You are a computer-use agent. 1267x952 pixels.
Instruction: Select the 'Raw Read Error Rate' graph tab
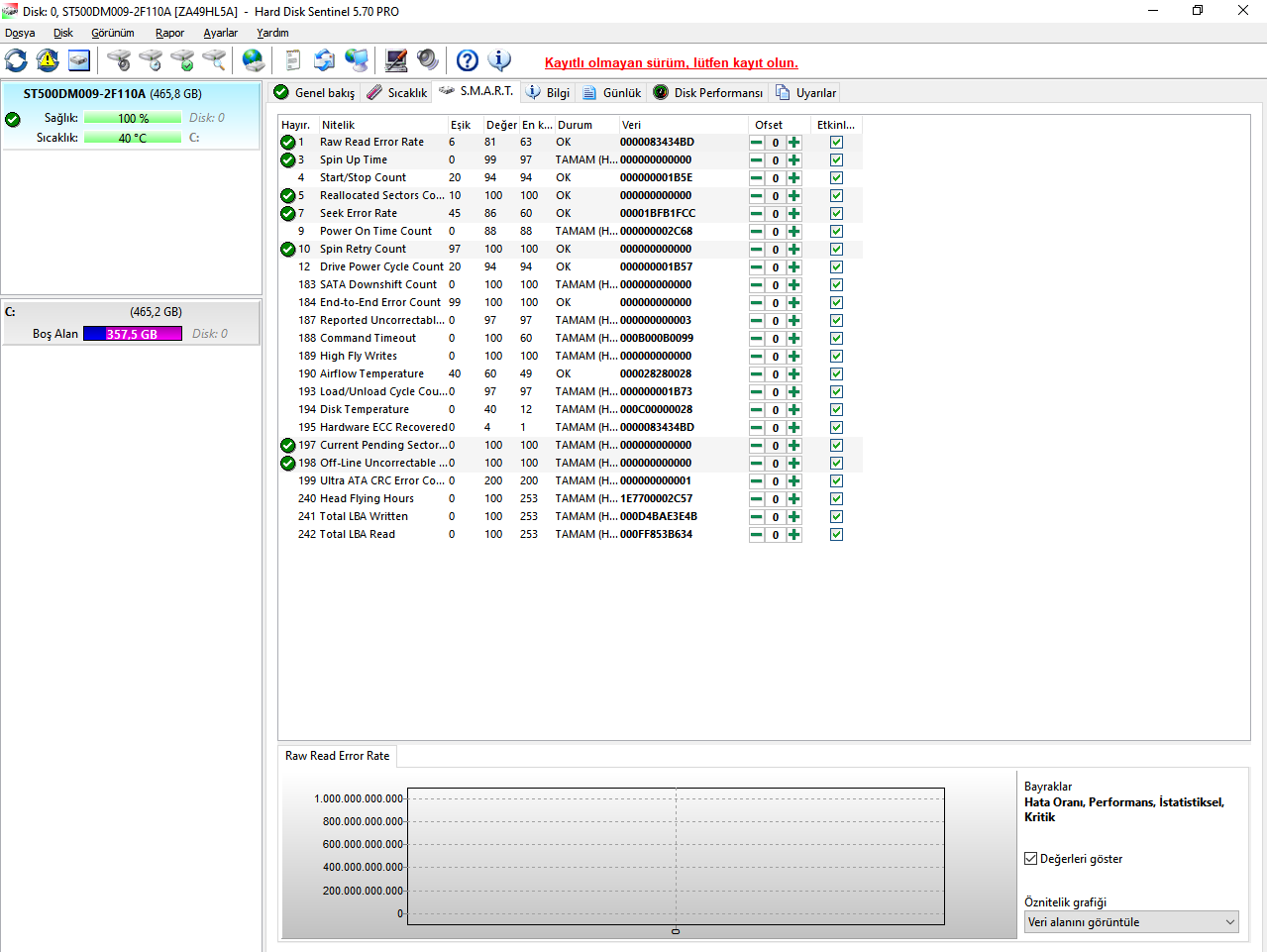pyautogui.click(x=338, y=756)
